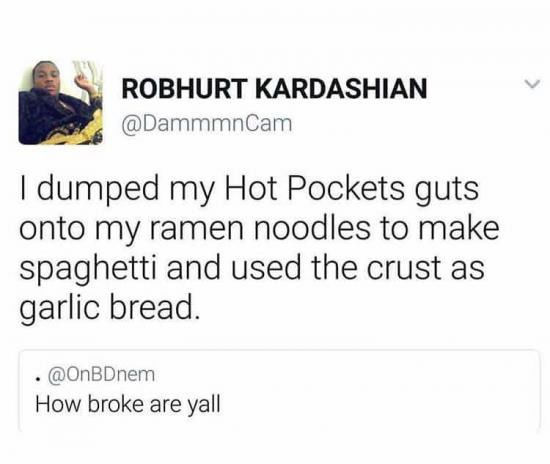Open the quoted @OnBDnem handle
The width and height of the screenshot is (550, 464).
[101, 375]
